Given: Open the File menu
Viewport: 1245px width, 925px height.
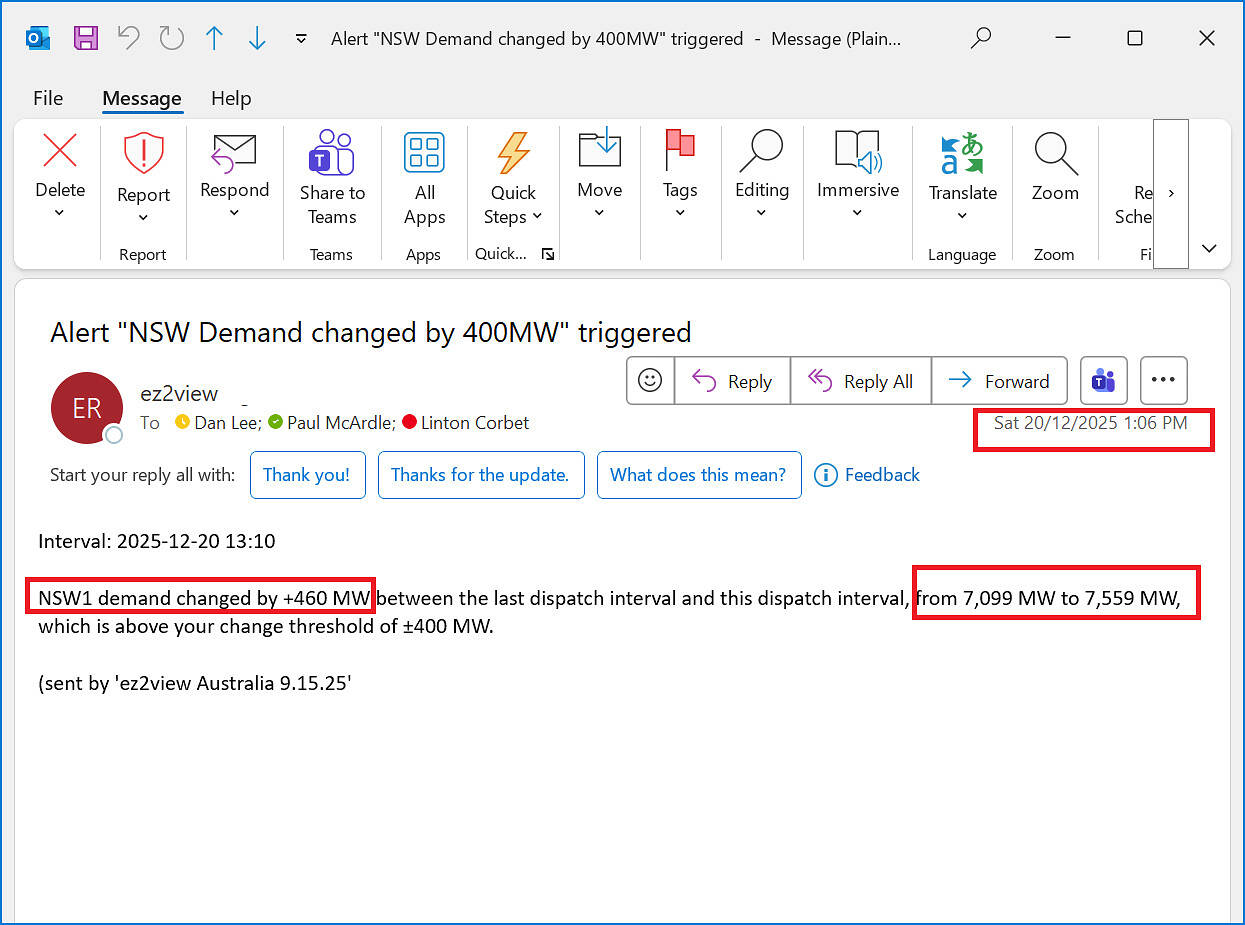Looking at the screenshot, I should coord(48,98).
